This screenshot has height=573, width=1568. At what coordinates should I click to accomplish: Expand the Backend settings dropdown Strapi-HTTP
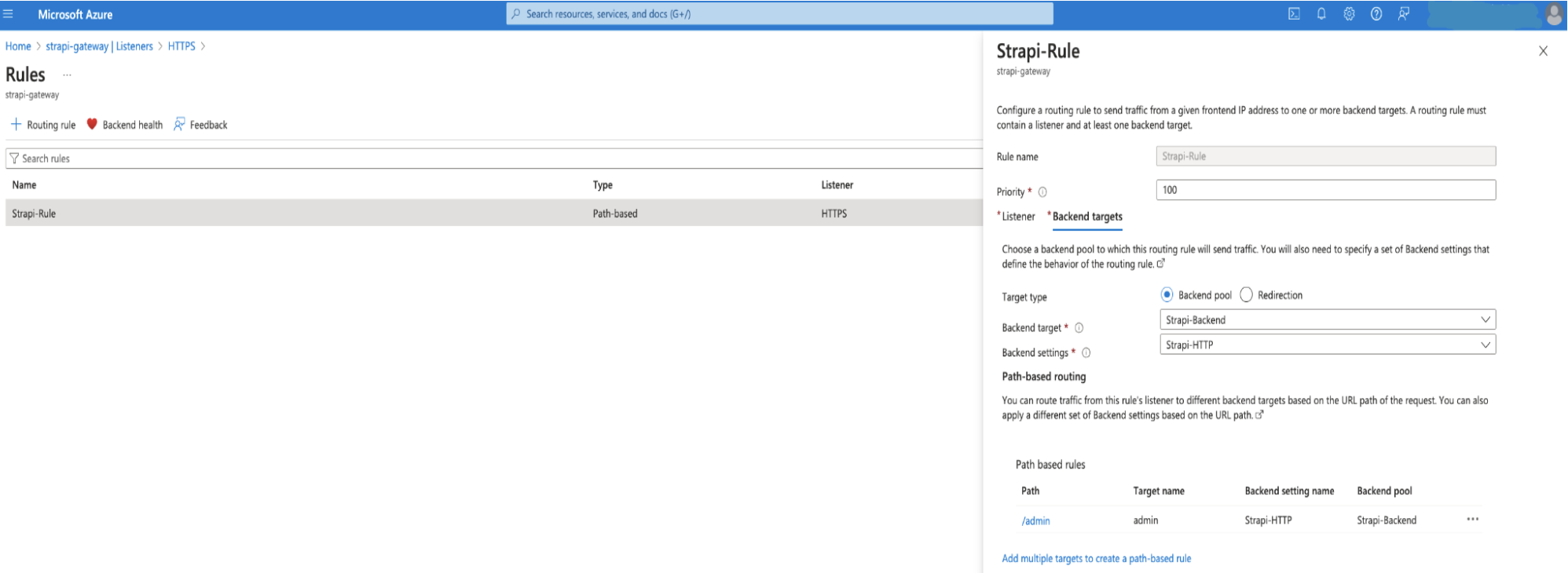tap(1328, 345)
